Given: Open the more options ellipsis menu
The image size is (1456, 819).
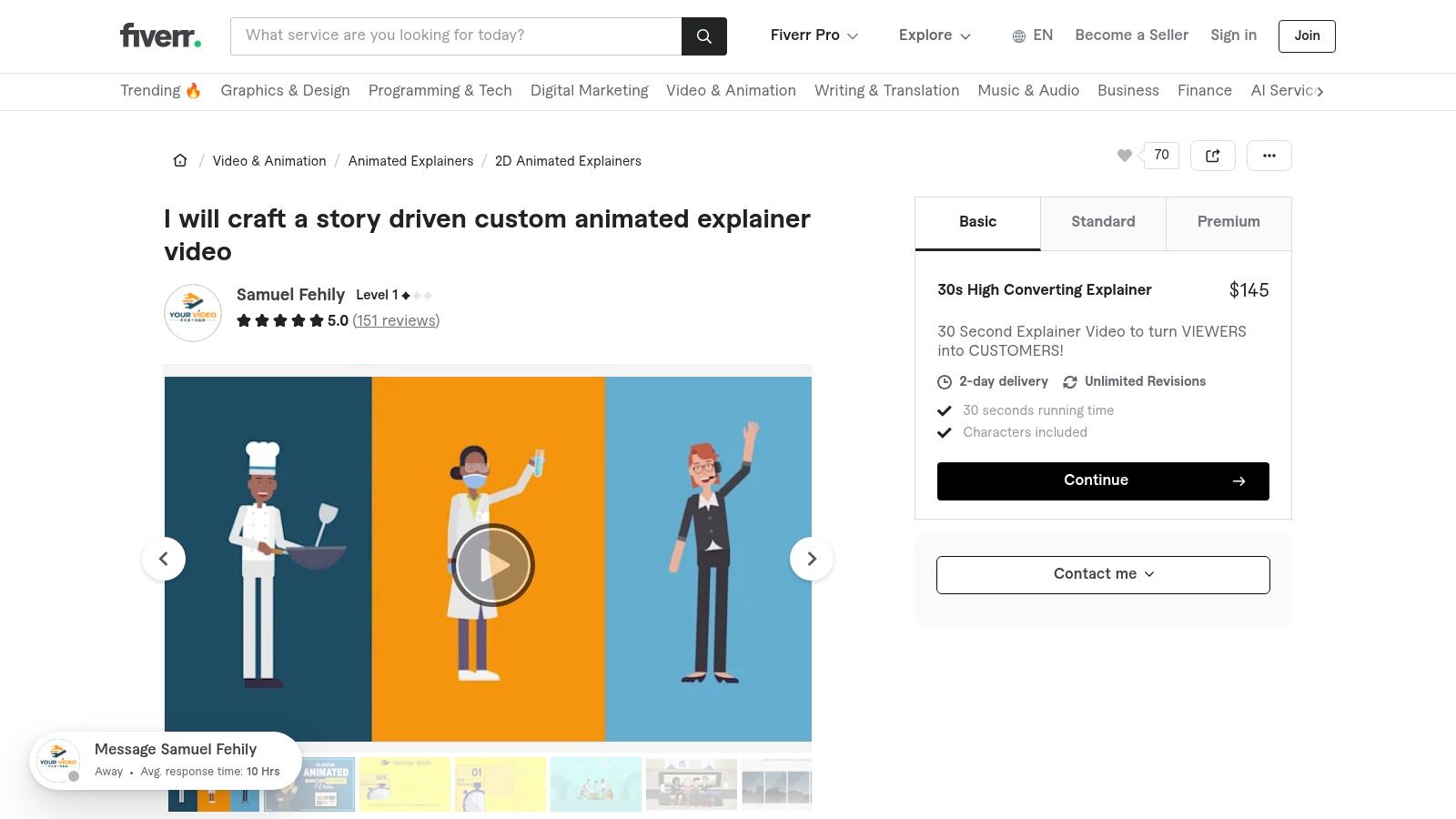Looking at the screenshot, I should 1269,155.
